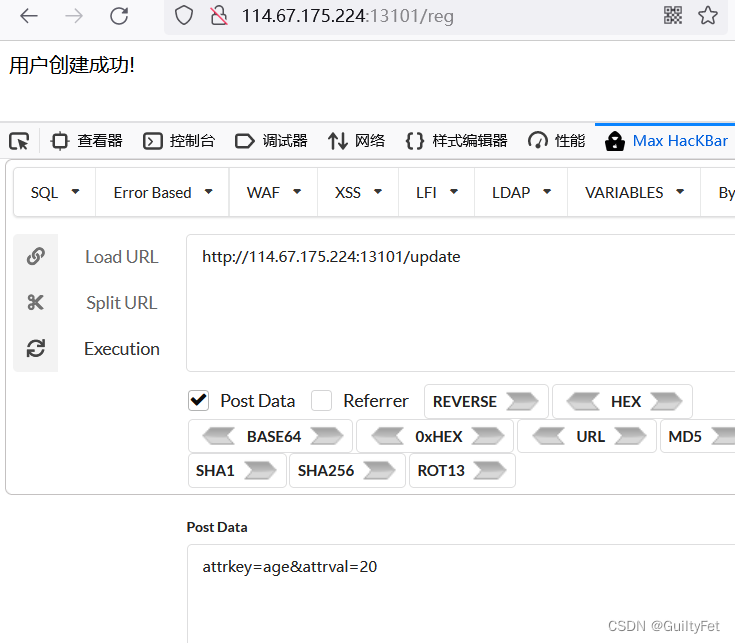Click the Execution button label
Viewport: 735px width, 643px height.
(122, 349)
